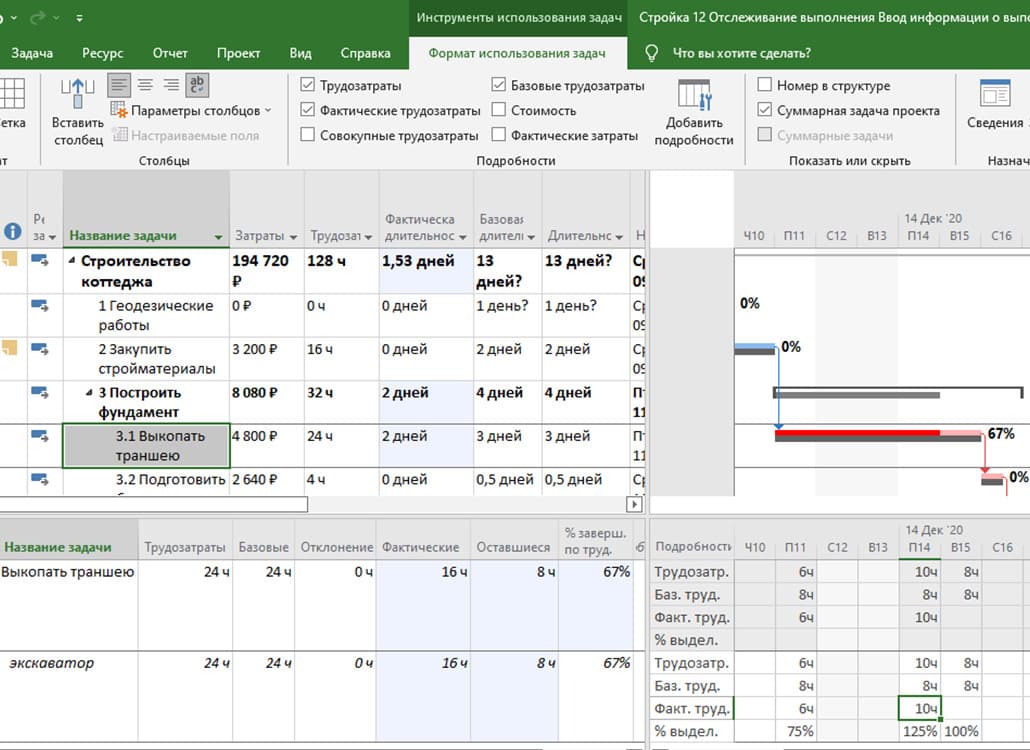Check the Номер в структуре option
Viewport: 1030px width, 750px height.
tap(765, 86)
